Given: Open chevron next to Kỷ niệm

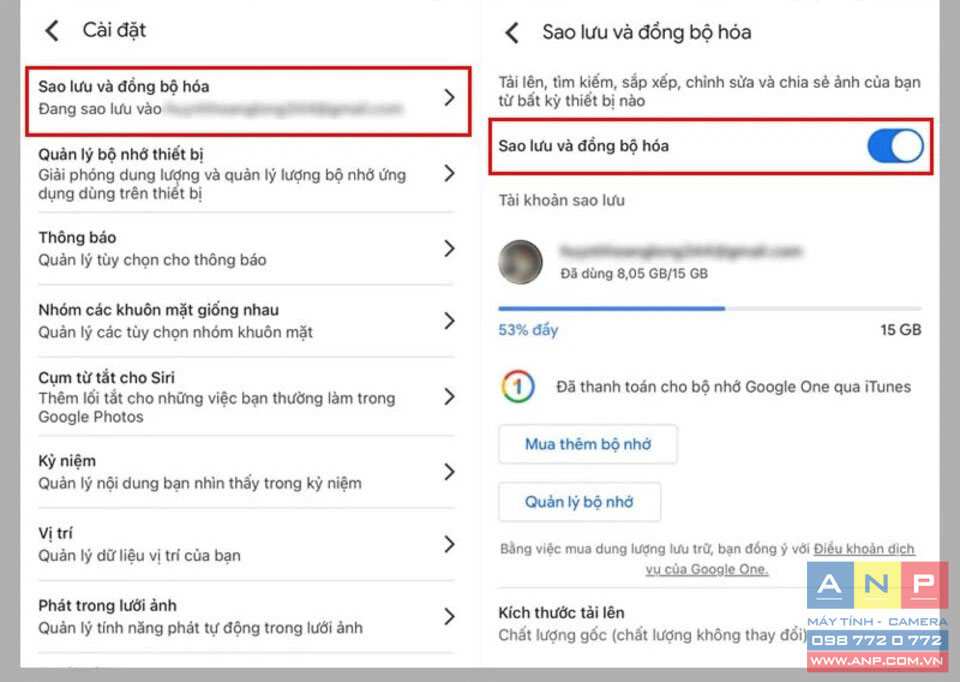Looking at the screenshot, I should (449, 471).
